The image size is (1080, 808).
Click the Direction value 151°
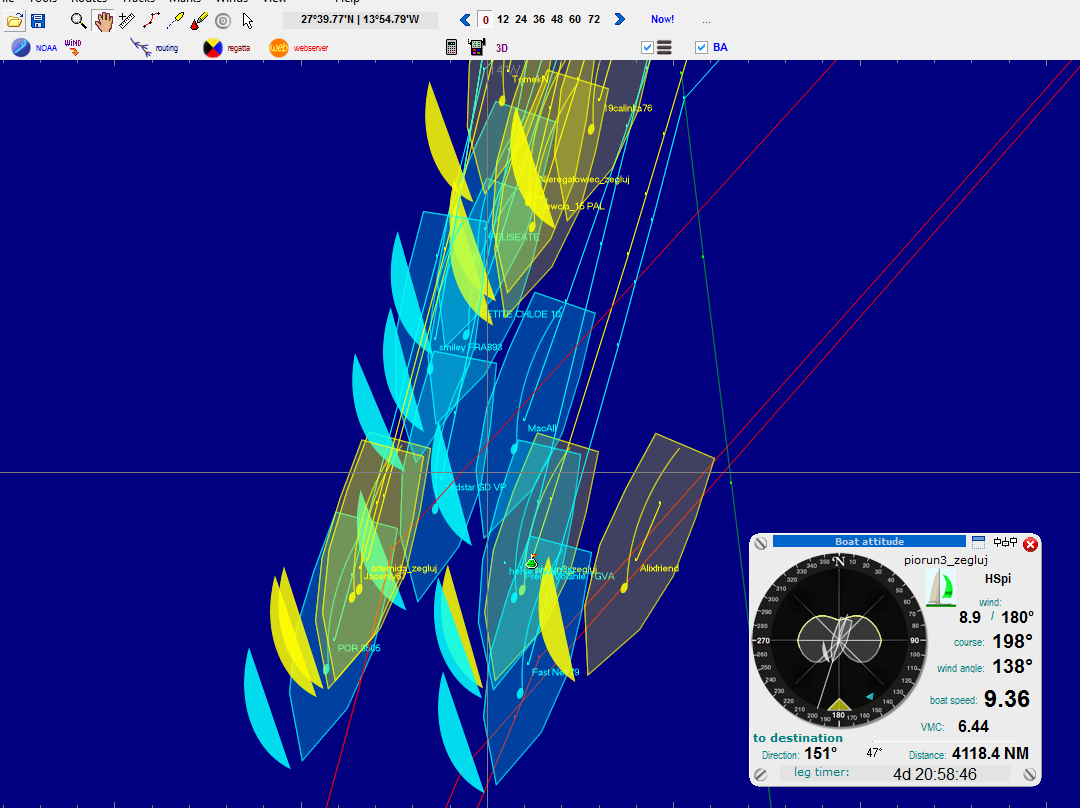(x=820, y=754)
